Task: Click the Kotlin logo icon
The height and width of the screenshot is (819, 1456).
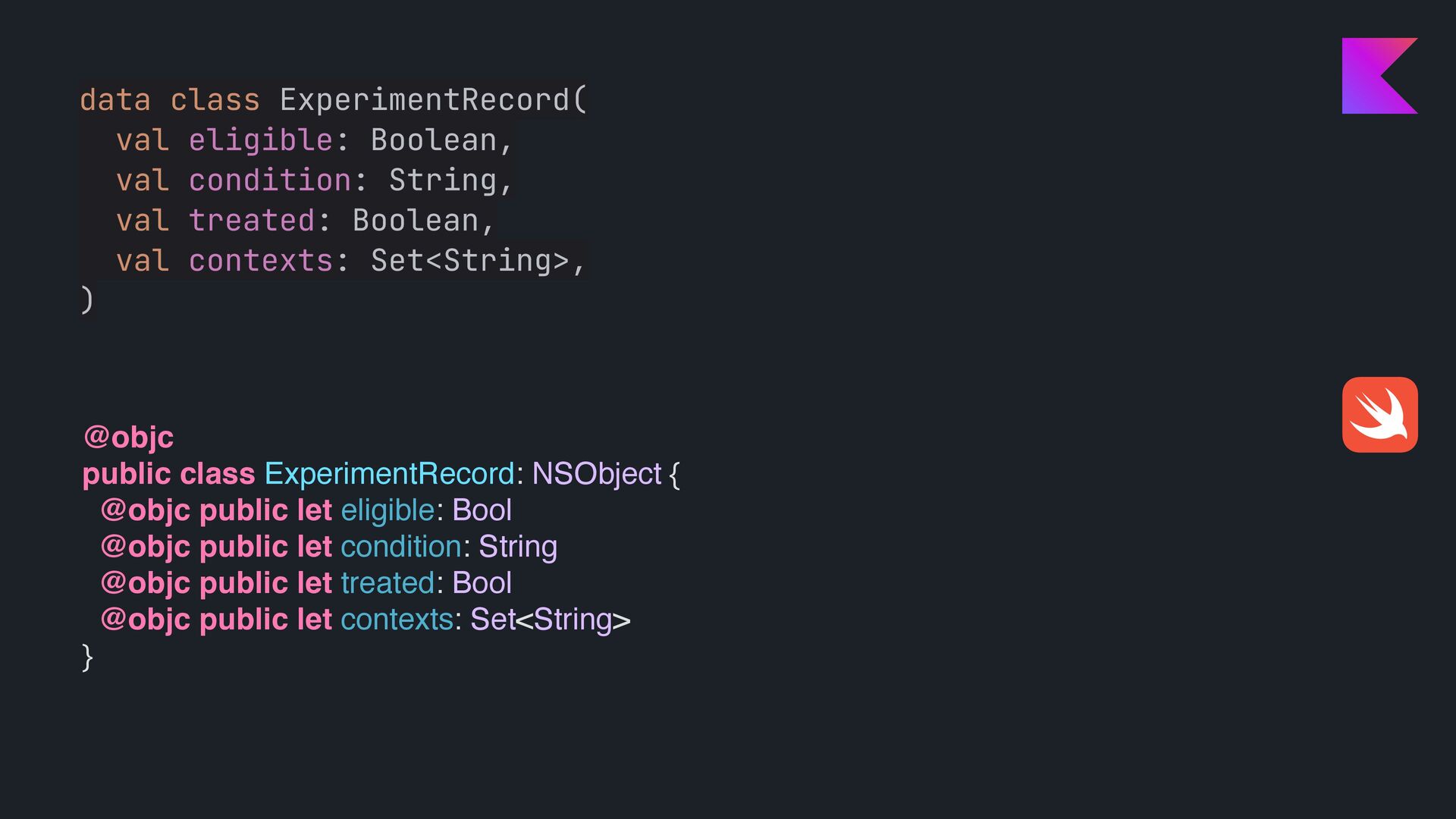Action: (1379, 76)
